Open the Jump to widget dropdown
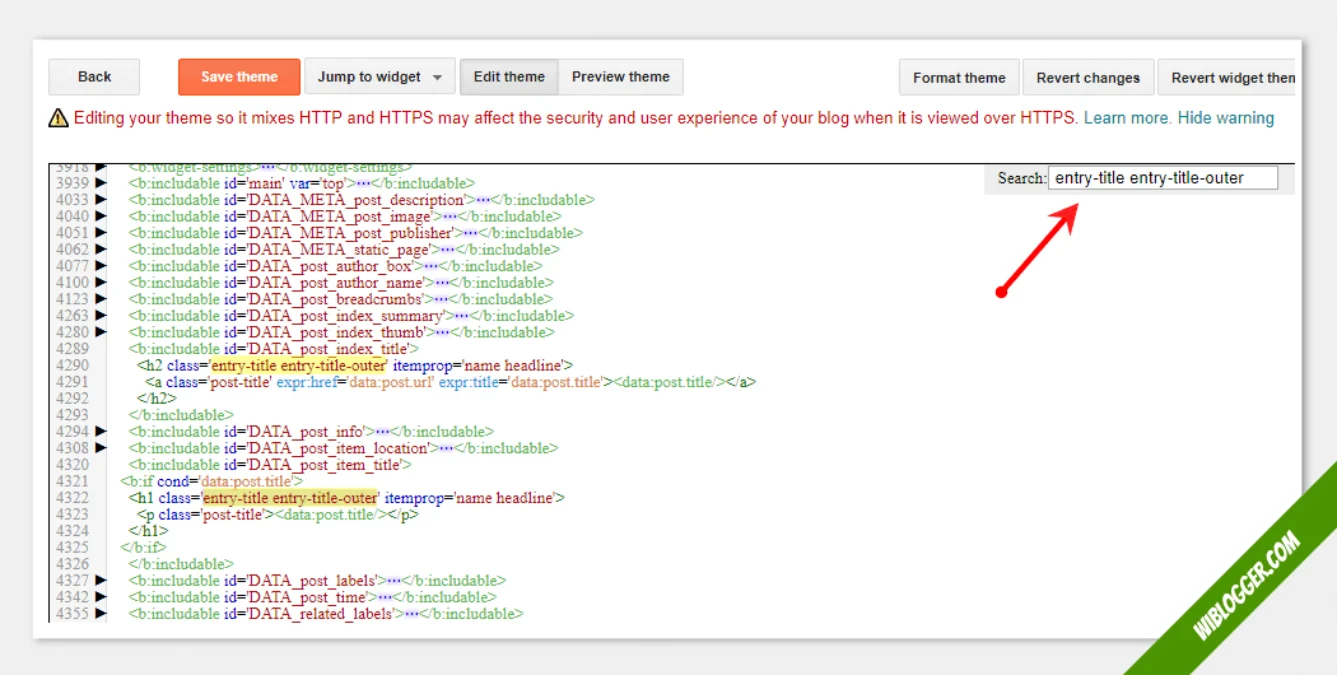 (379, 77)
